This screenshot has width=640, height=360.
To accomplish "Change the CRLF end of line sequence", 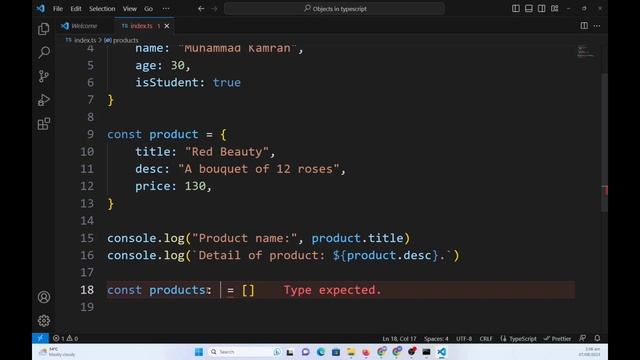I will pos(486,338).
